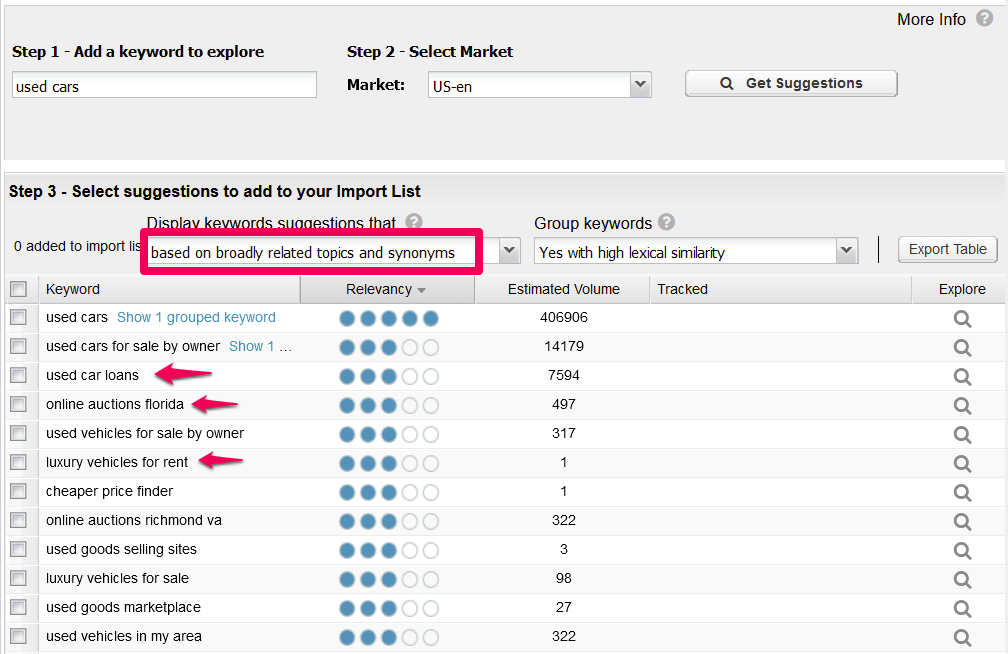Open the More Info help icon
1008x654 pixels.
tap(987, 18)
